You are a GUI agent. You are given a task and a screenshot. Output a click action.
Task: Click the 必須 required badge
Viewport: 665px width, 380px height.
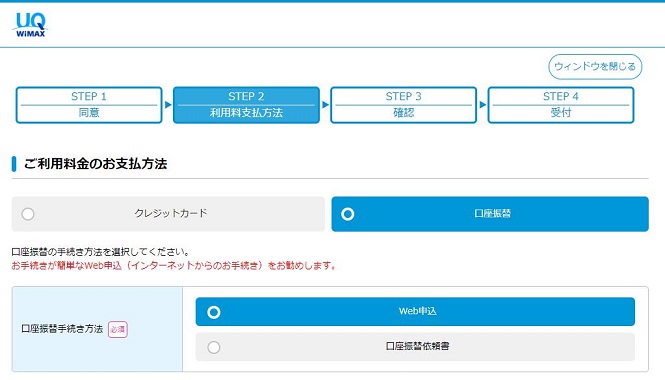117,330
